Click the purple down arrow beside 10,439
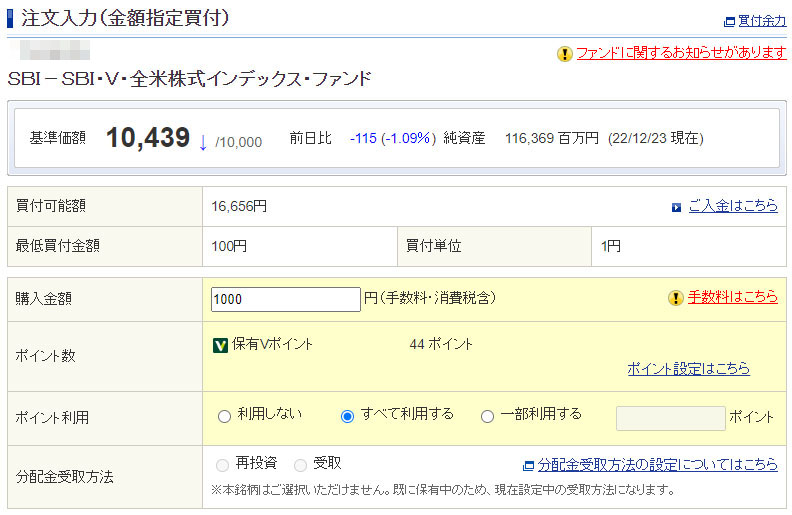The width and height of the screenshot is (792, 515). click(x=202, y=141)
